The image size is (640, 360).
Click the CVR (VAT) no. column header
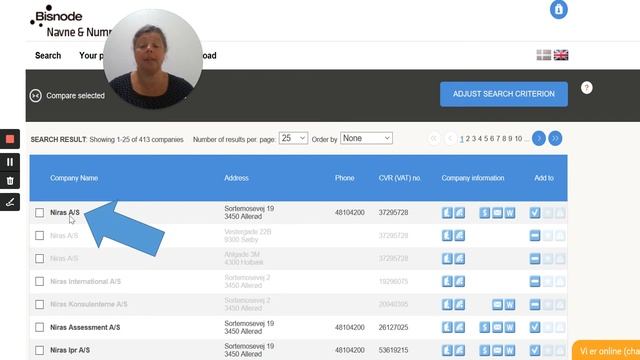pyautogui.click(x=400, y=178)
